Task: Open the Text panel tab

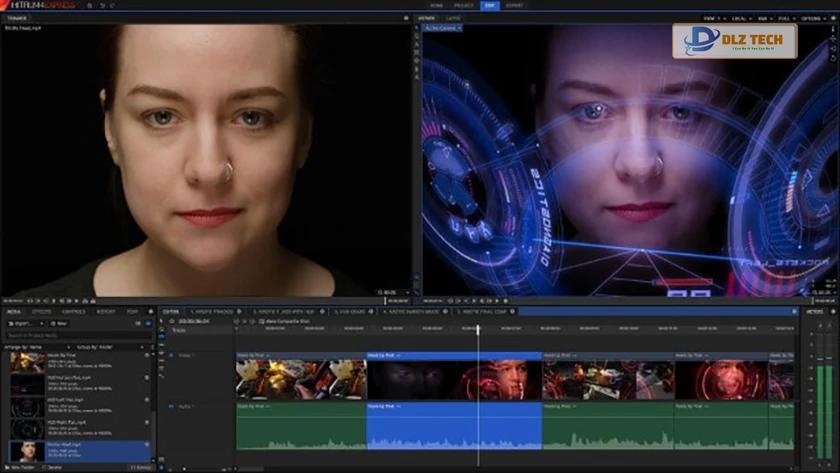Action: pyautogui.click(x=132, y=311)
